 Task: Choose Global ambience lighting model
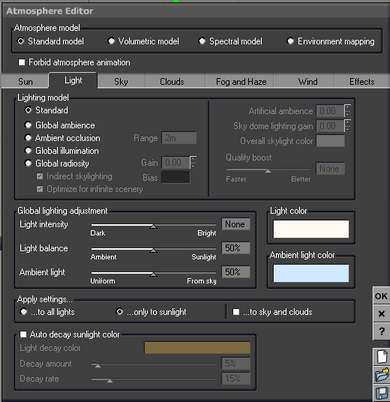28,125
